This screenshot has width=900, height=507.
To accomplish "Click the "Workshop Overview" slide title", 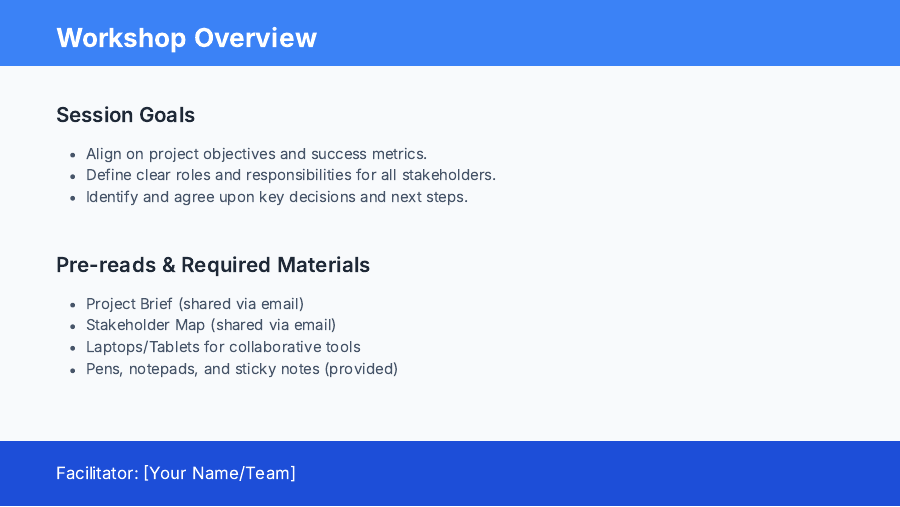I will coord(186,38).
